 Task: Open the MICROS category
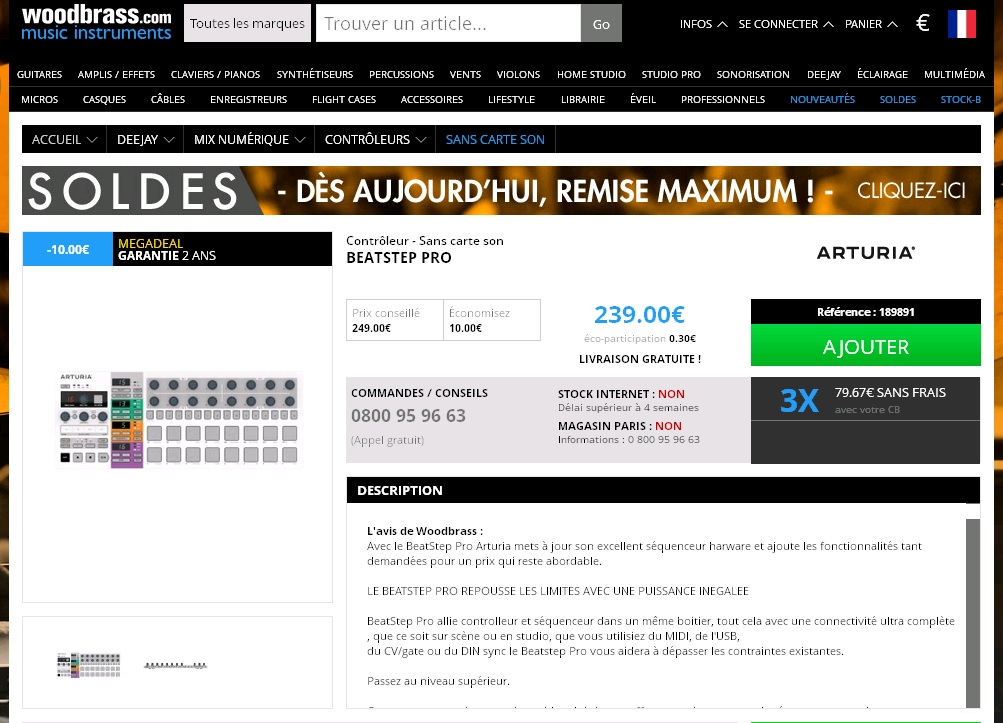point(40,99)
